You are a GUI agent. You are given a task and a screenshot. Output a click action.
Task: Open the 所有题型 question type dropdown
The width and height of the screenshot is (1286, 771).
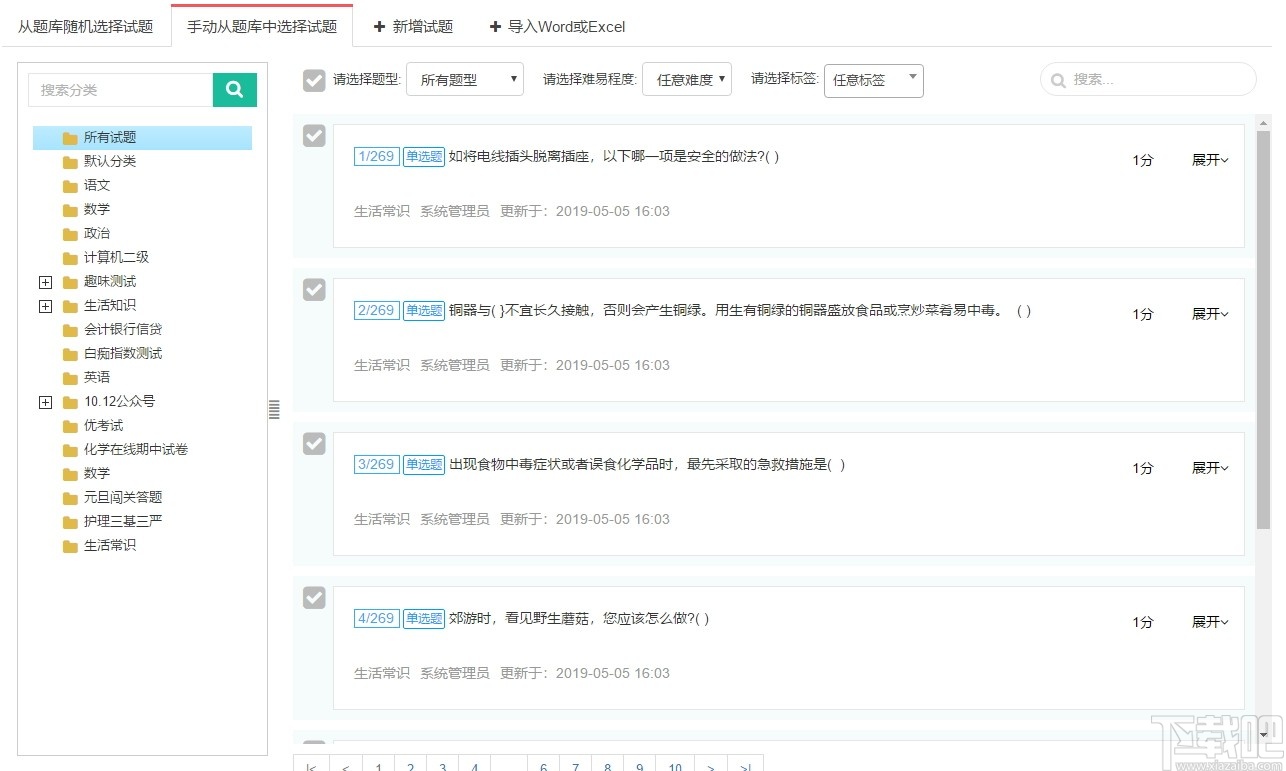point(465,79)
